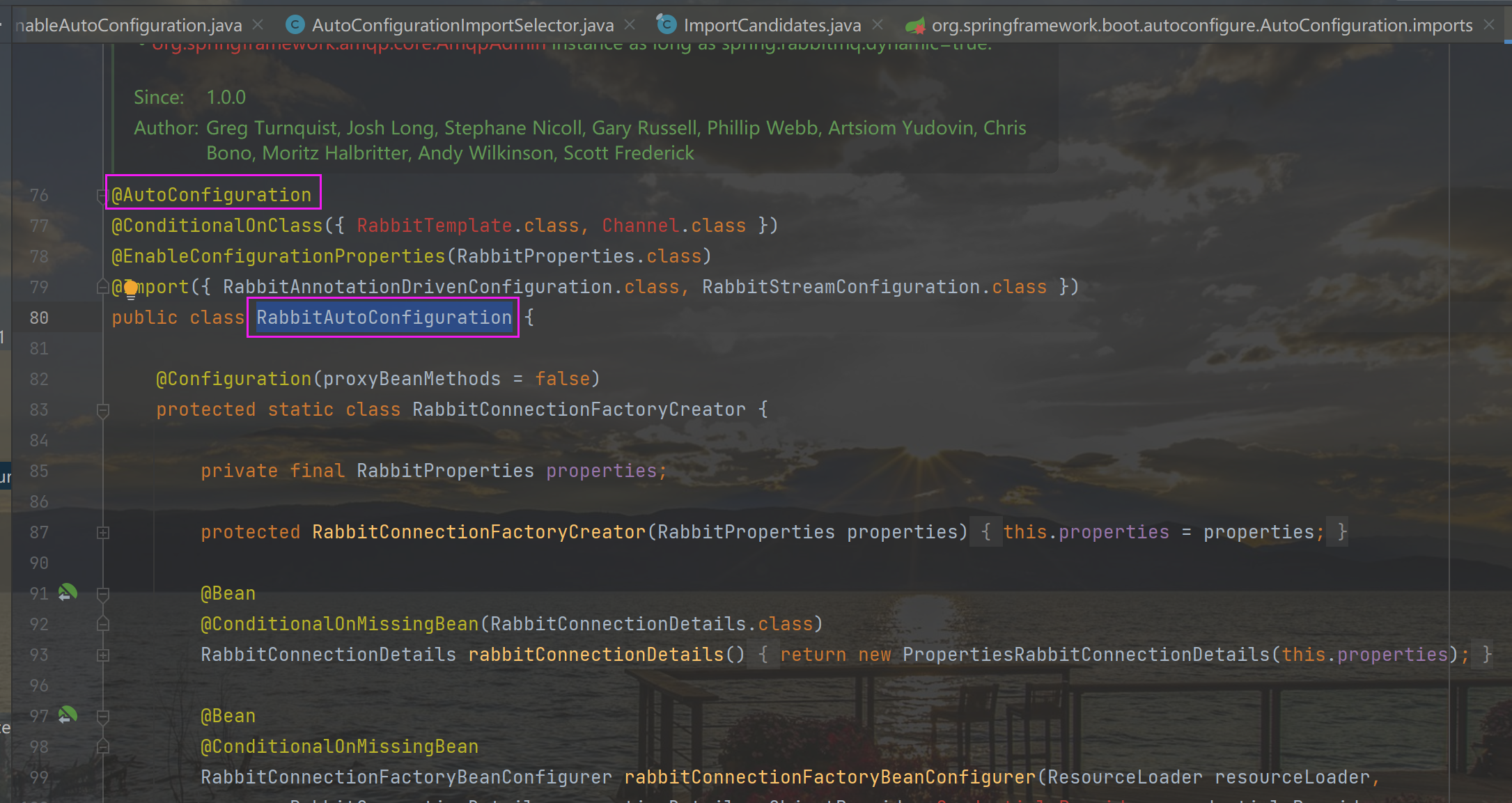The width and height of the screenshot is (1512, 803).
Task: Click the Spring bean gutter icon on line 97
Action: [68, 715]
